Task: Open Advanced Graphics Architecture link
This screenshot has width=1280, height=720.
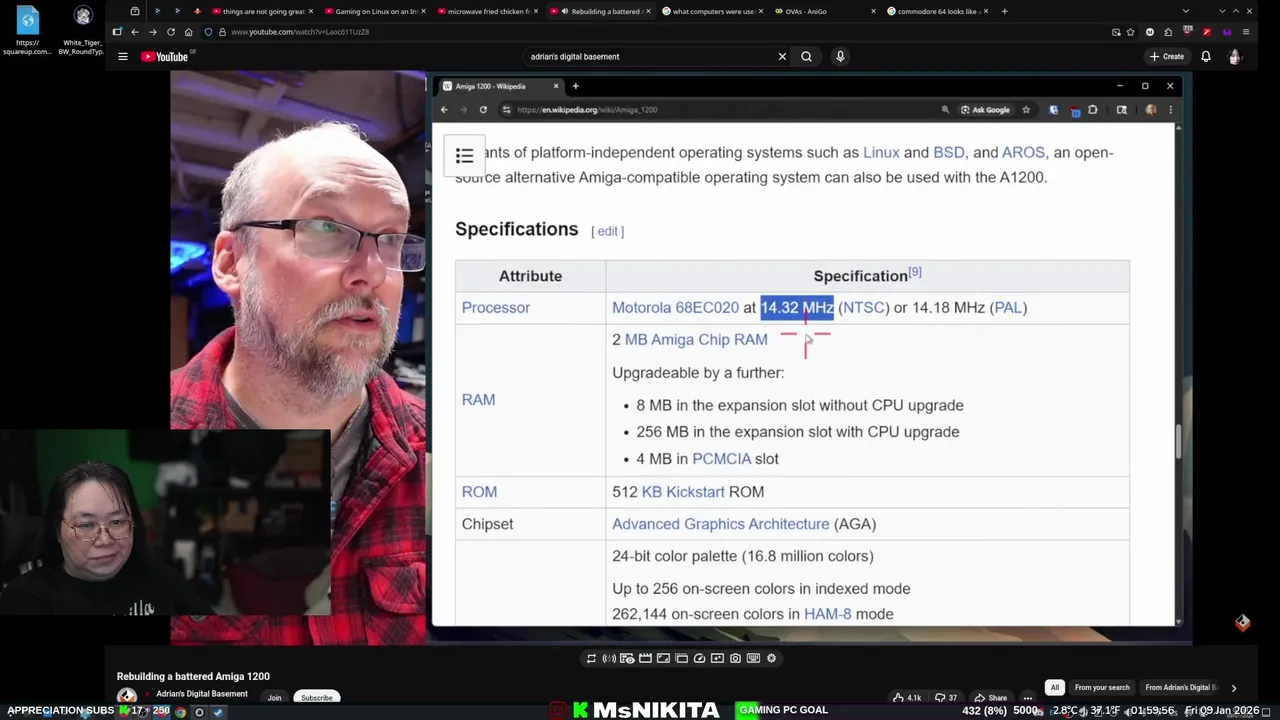Action: click(721, 524)
